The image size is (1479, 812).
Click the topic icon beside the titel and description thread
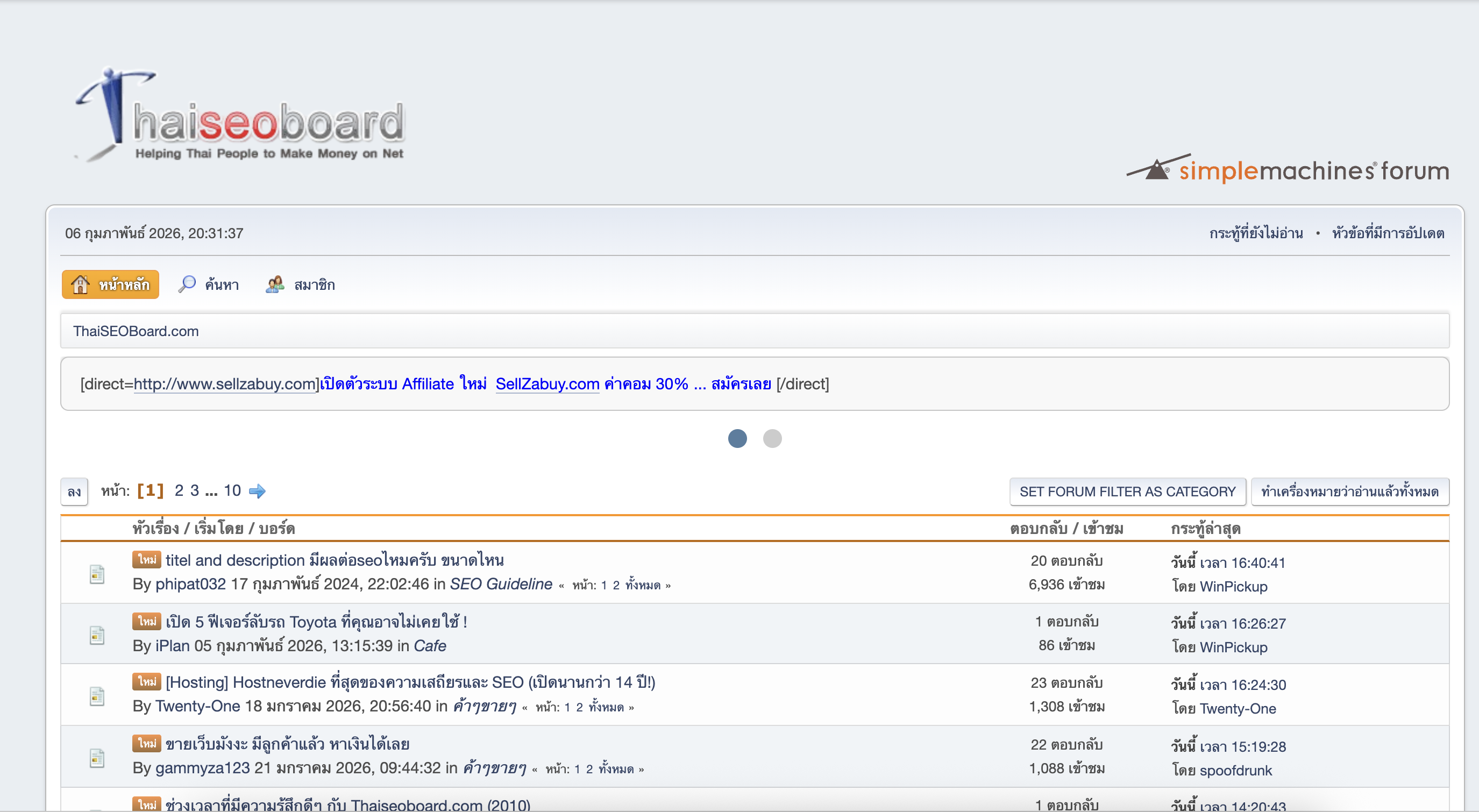point(97,574)
